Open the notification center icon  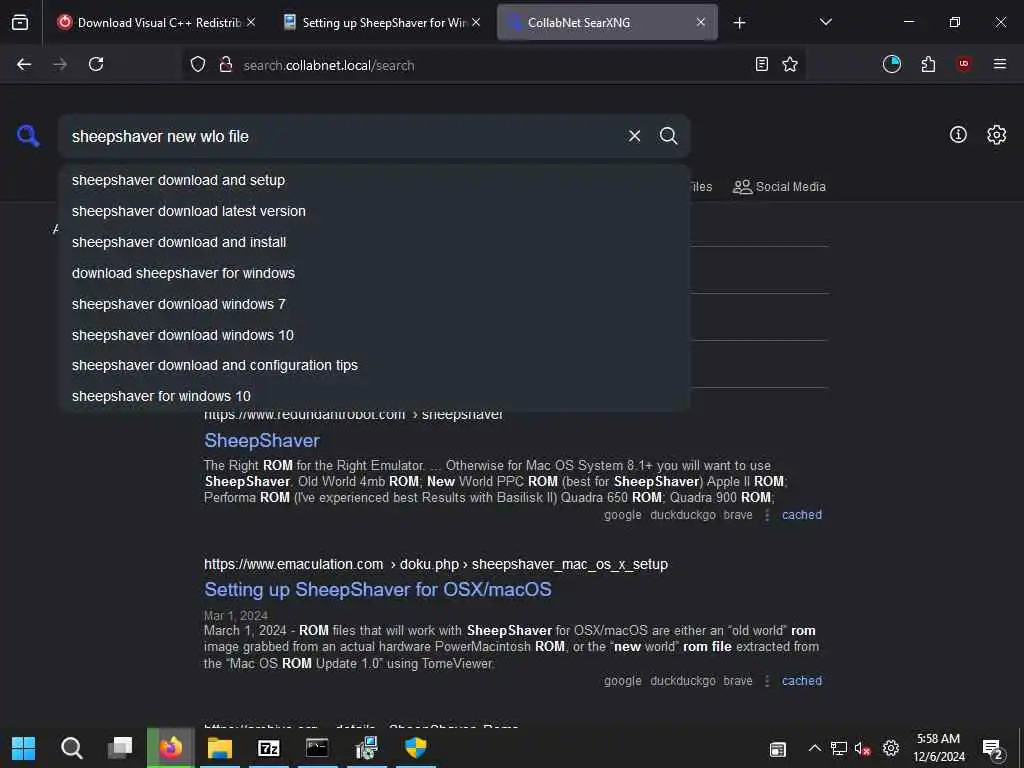pyautogui.click(x=993, y=750)
